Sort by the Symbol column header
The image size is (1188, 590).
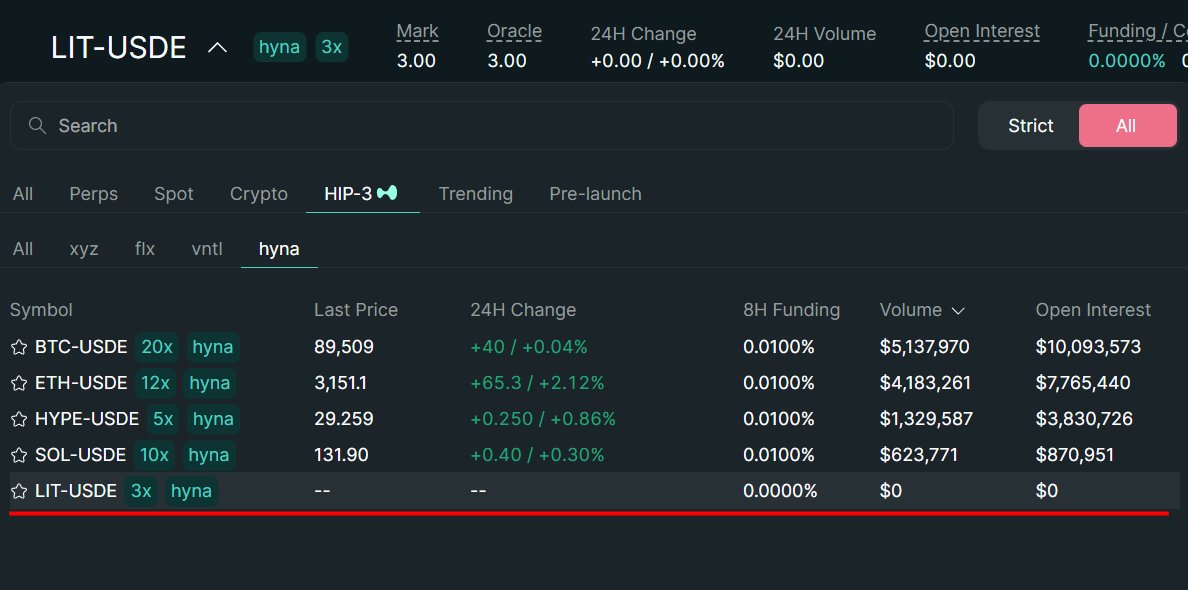[41, 310]
